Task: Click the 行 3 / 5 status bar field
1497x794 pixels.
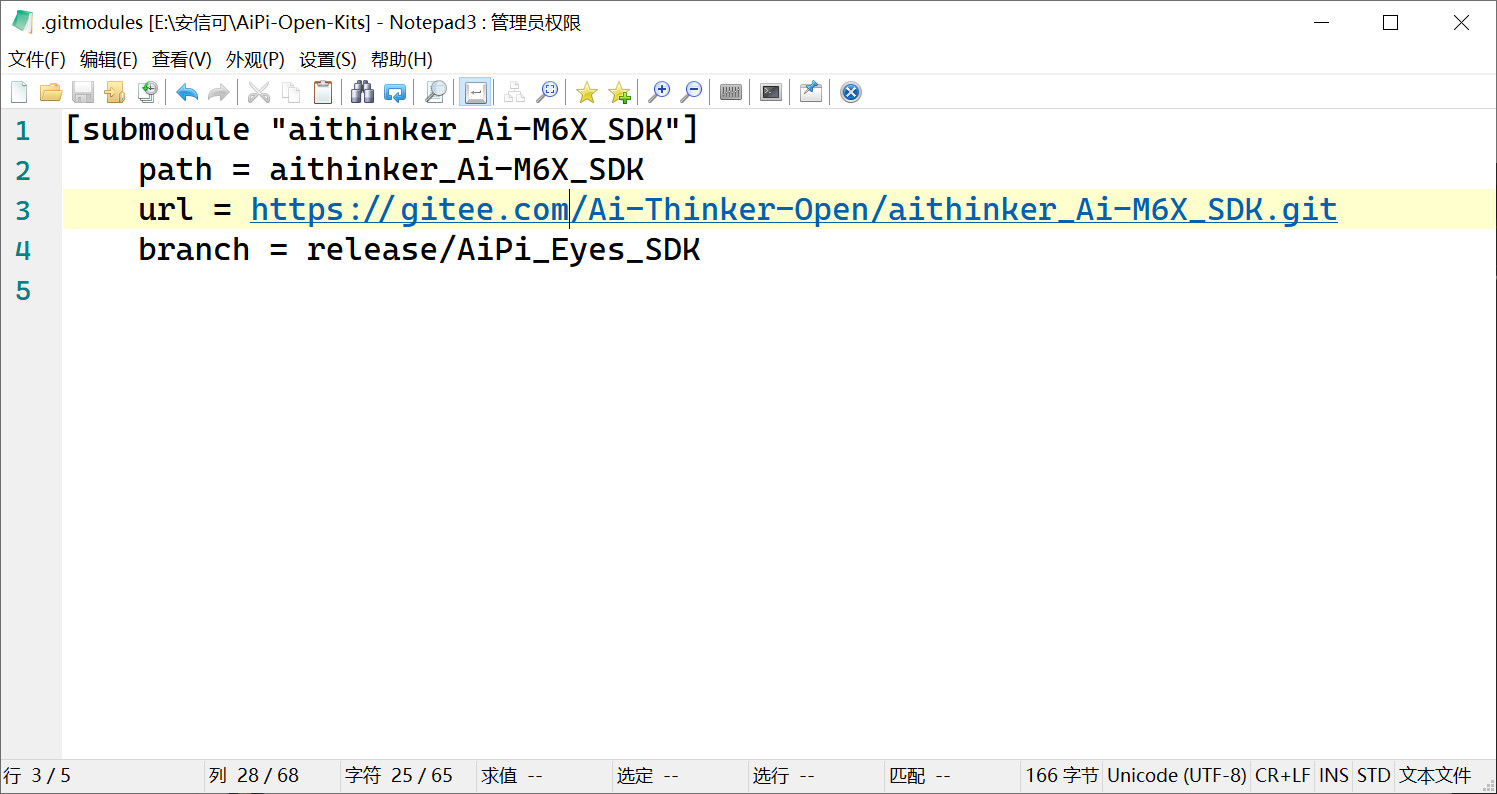Action: click(102, 776)
